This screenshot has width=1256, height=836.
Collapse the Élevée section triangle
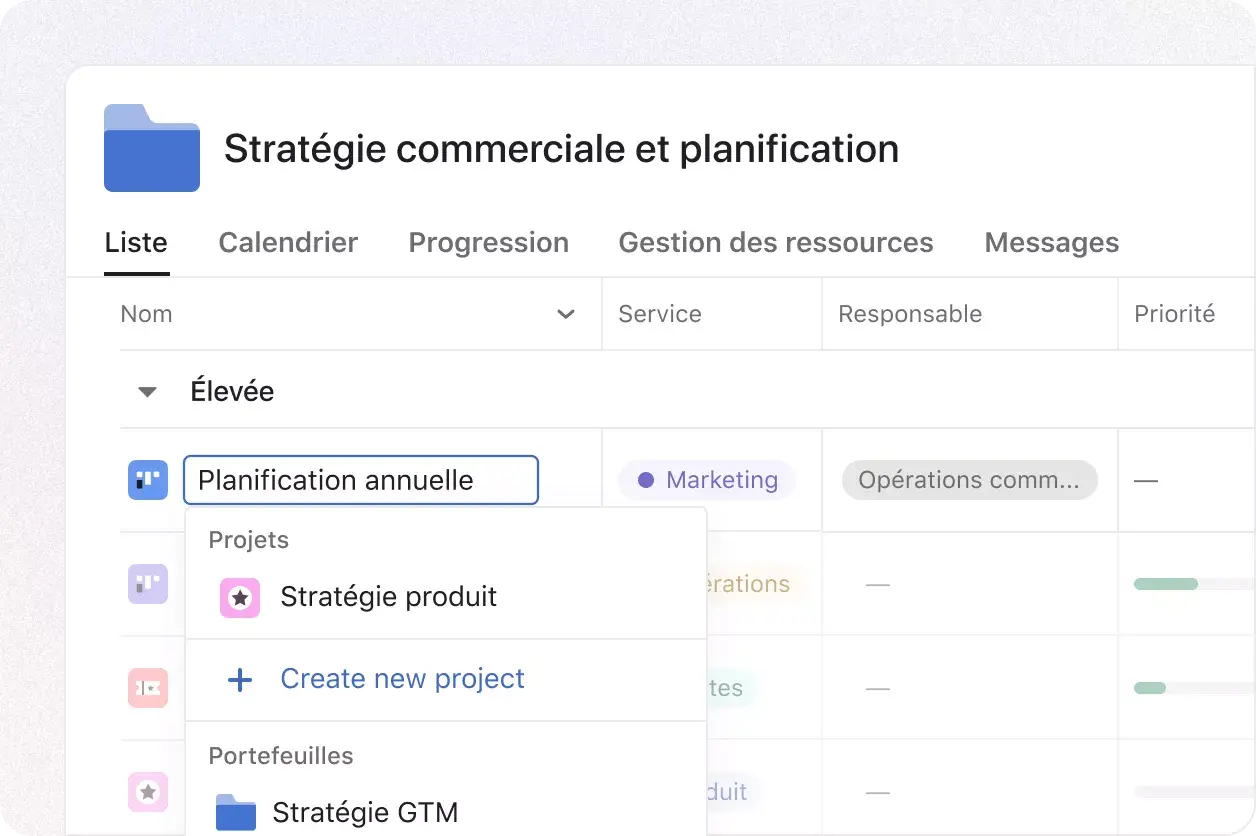point(148,392)
